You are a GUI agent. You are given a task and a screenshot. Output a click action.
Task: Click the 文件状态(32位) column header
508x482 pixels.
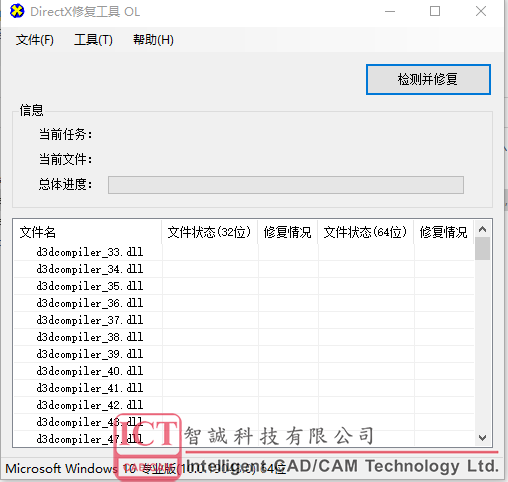point(210,232)
